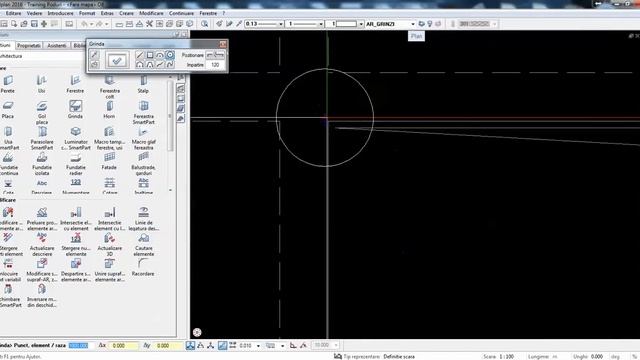Open the redo history dropdown arrow

click(x=107, y=24)
